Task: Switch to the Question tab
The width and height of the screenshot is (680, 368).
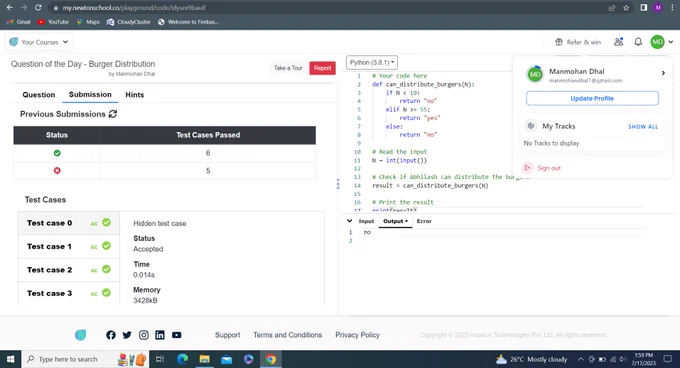Action: point(39,94)
